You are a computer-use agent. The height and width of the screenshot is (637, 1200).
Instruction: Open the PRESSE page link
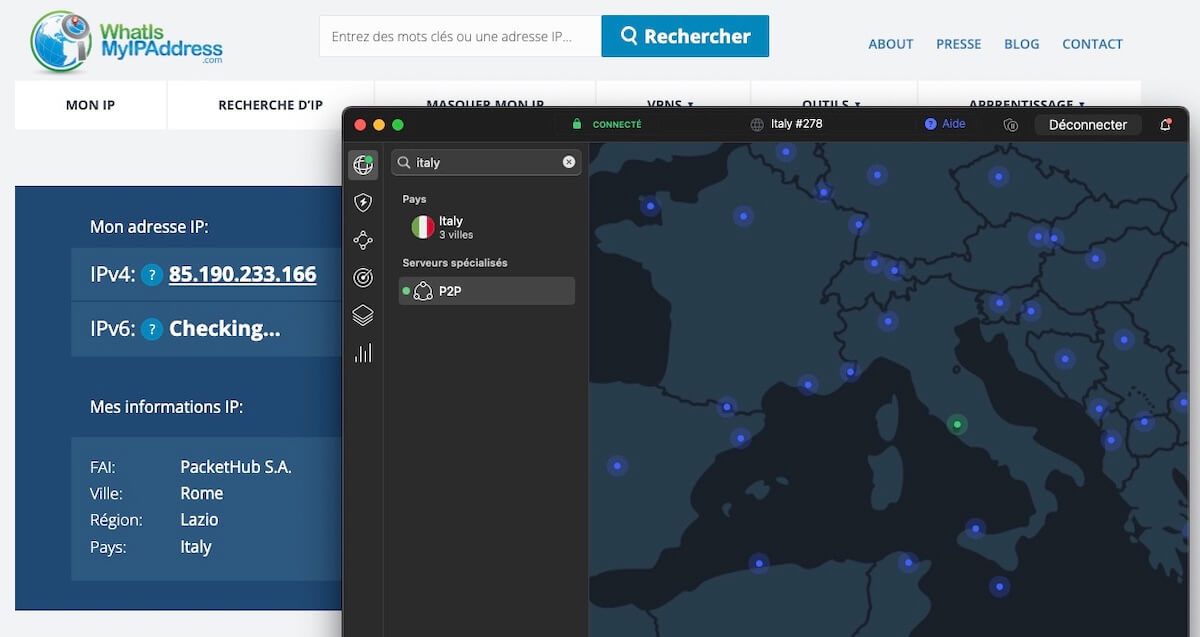pyautogui.click(x=958, y=44)
